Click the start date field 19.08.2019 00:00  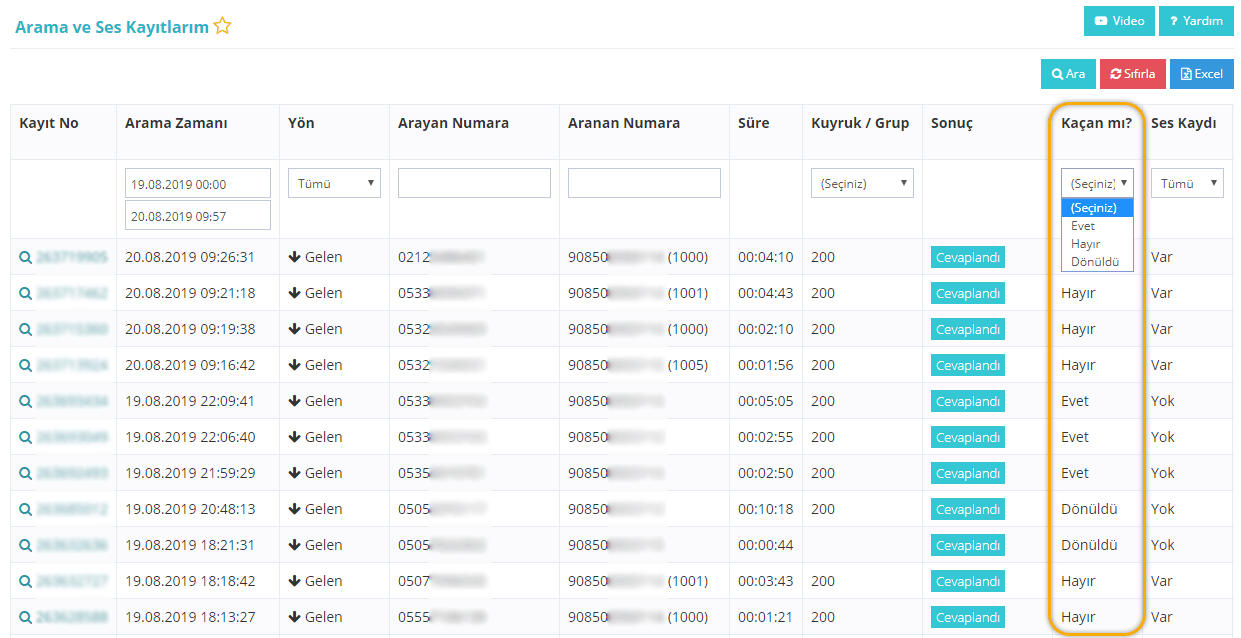click(x=197, y=184)
